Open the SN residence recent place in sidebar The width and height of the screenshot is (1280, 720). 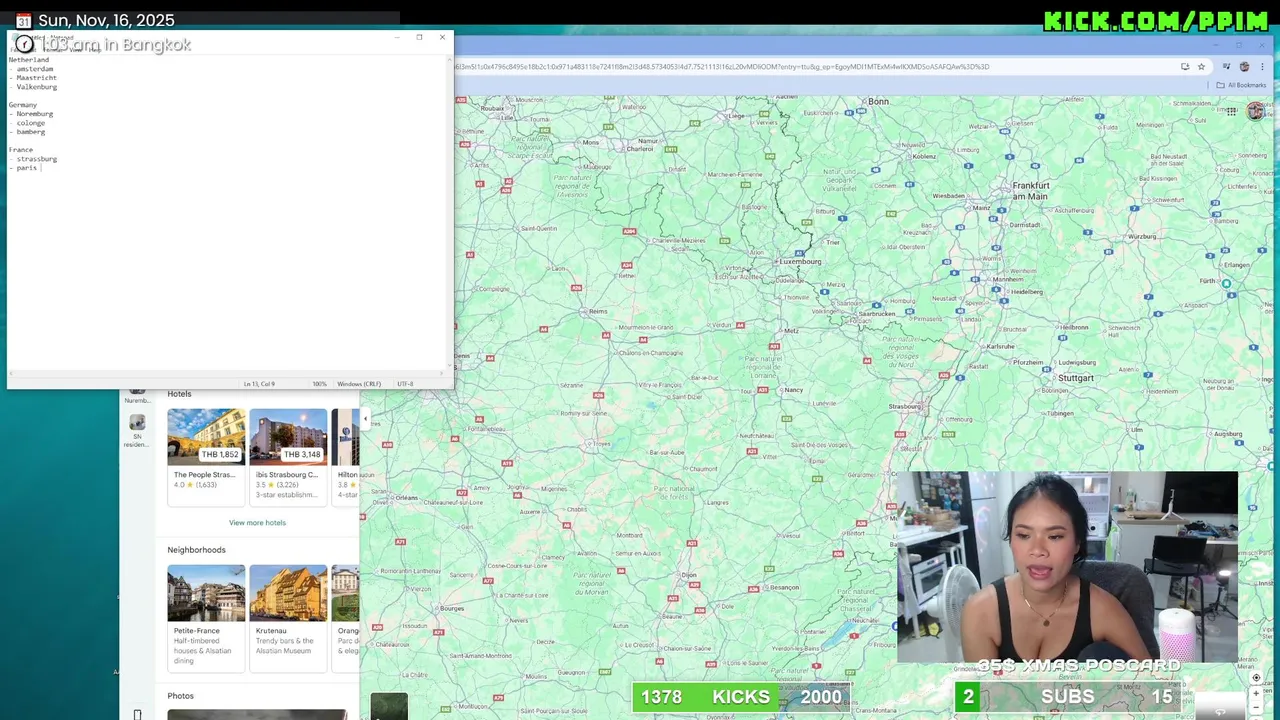[x=137, y=431]
